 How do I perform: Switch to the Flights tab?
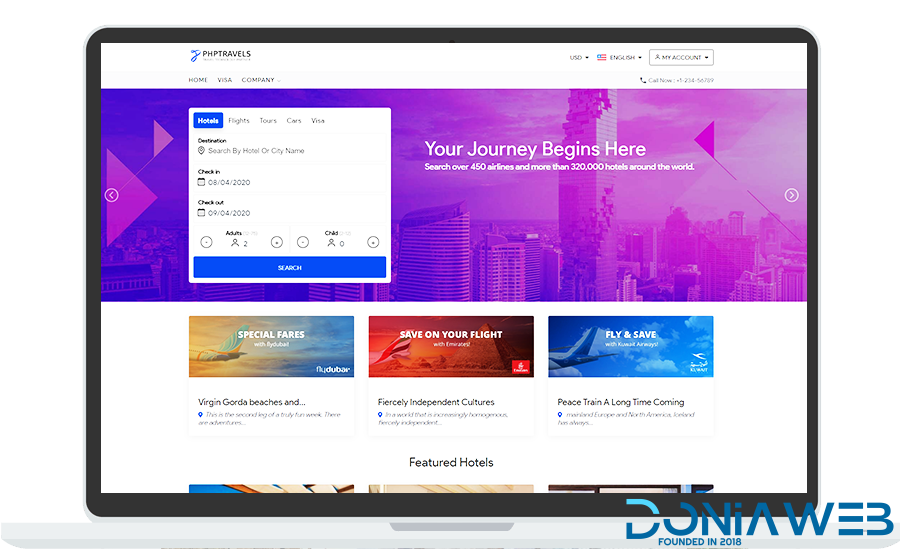click(x=239, y=121)
